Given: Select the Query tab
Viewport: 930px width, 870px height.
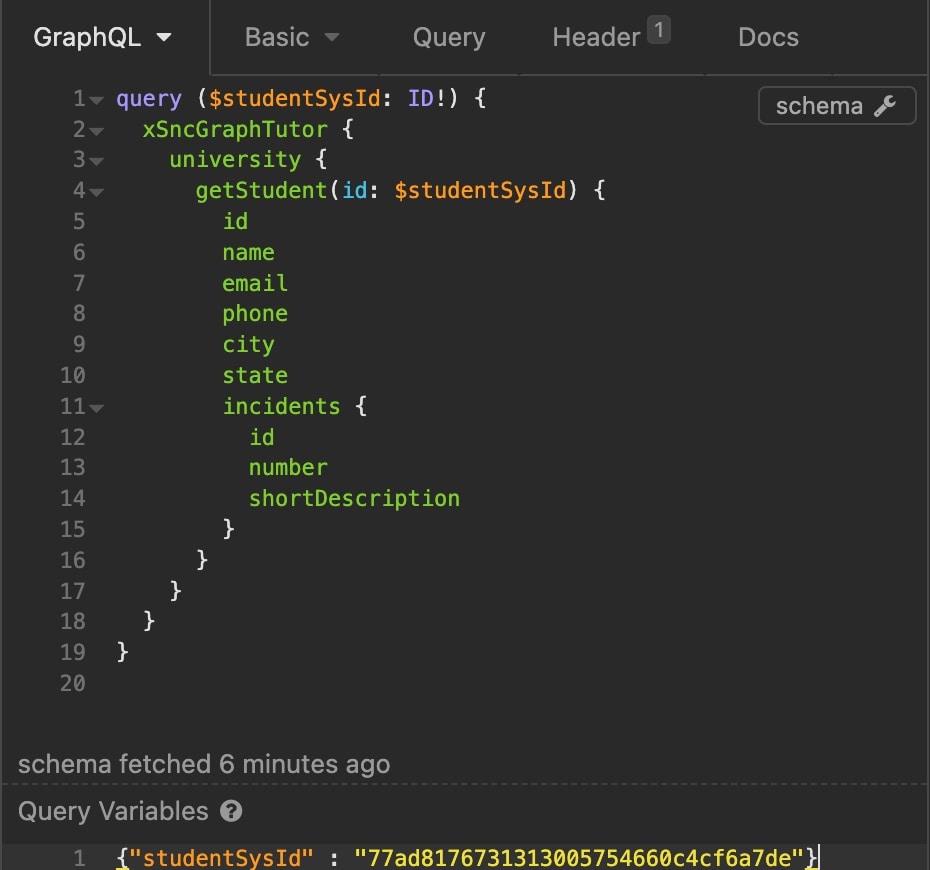Looking at the screenshot, I should [449, 37].
